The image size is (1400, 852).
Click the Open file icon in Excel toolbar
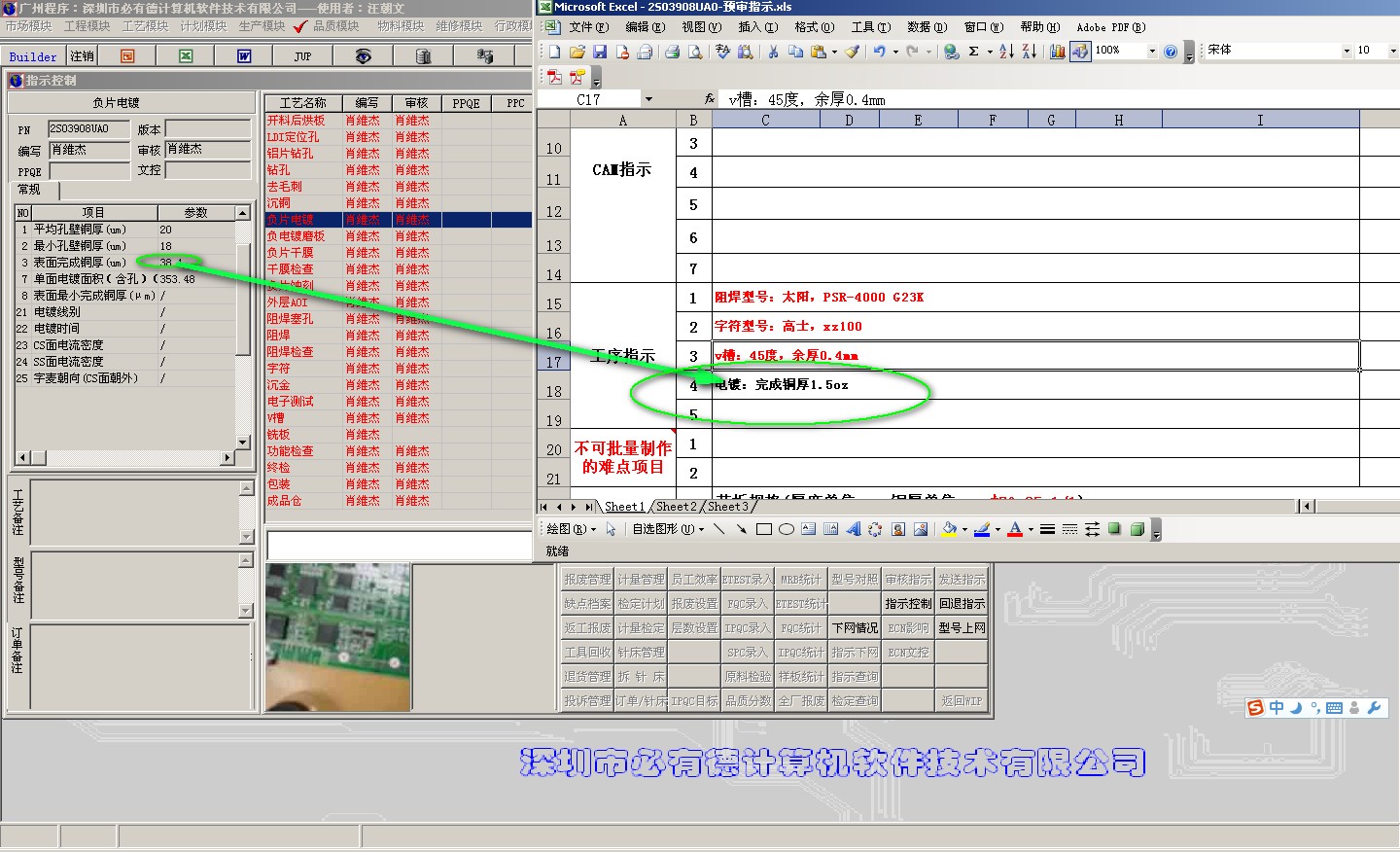[x=577, y=52]
